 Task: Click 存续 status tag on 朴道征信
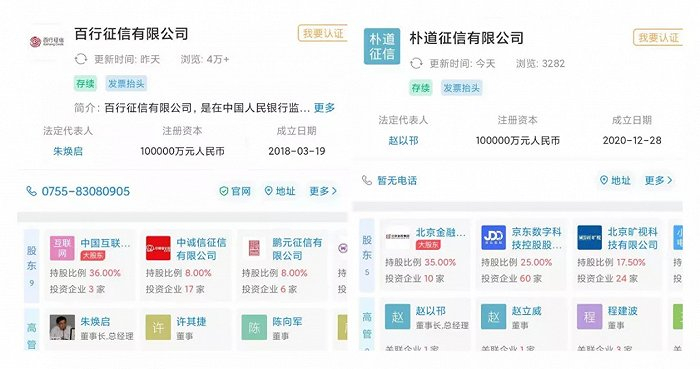click(x=420, y=88)
